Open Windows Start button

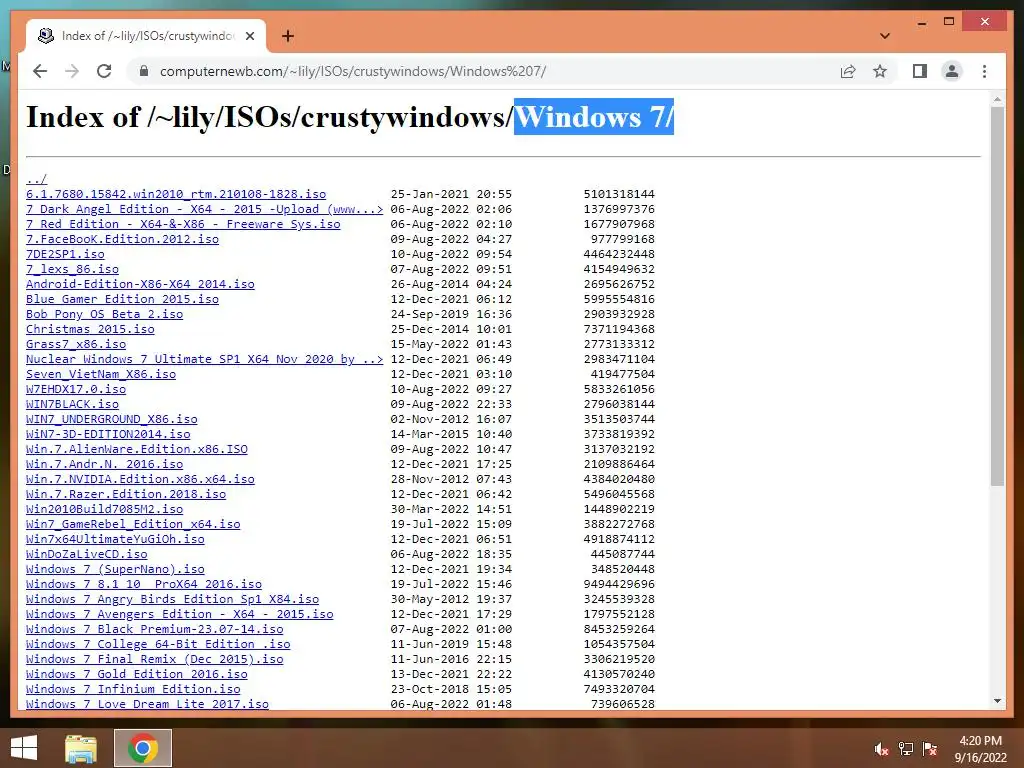tap(24, 748)
